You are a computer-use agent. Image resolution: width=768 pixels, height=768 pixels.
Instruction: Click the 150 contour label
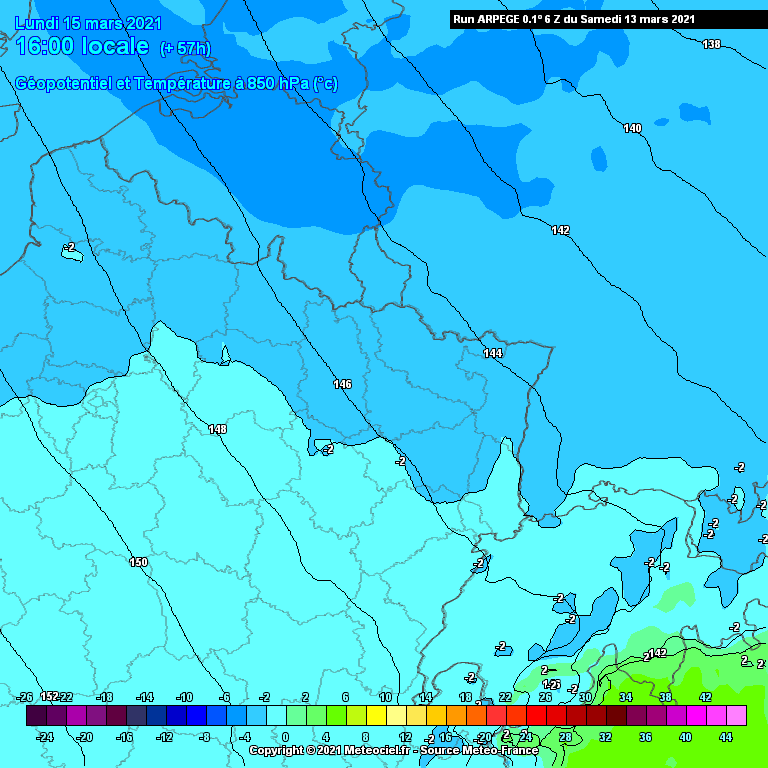[x=138, y=562]
